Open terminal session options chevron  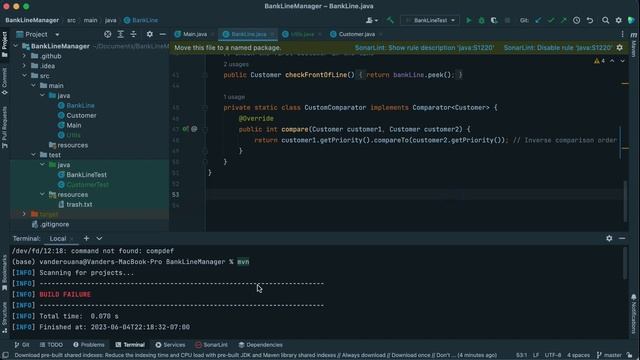[99, 238]
